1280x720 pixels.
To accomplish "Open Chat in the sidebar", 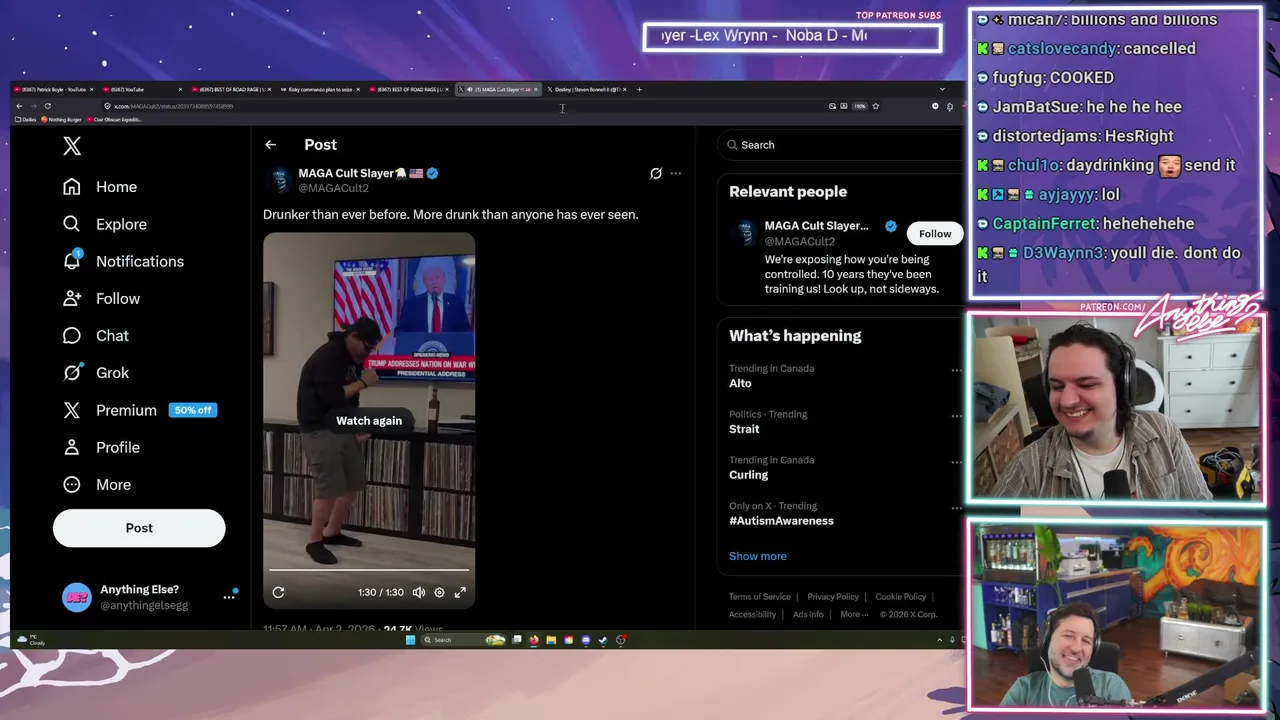I will [x=96, y=335].
